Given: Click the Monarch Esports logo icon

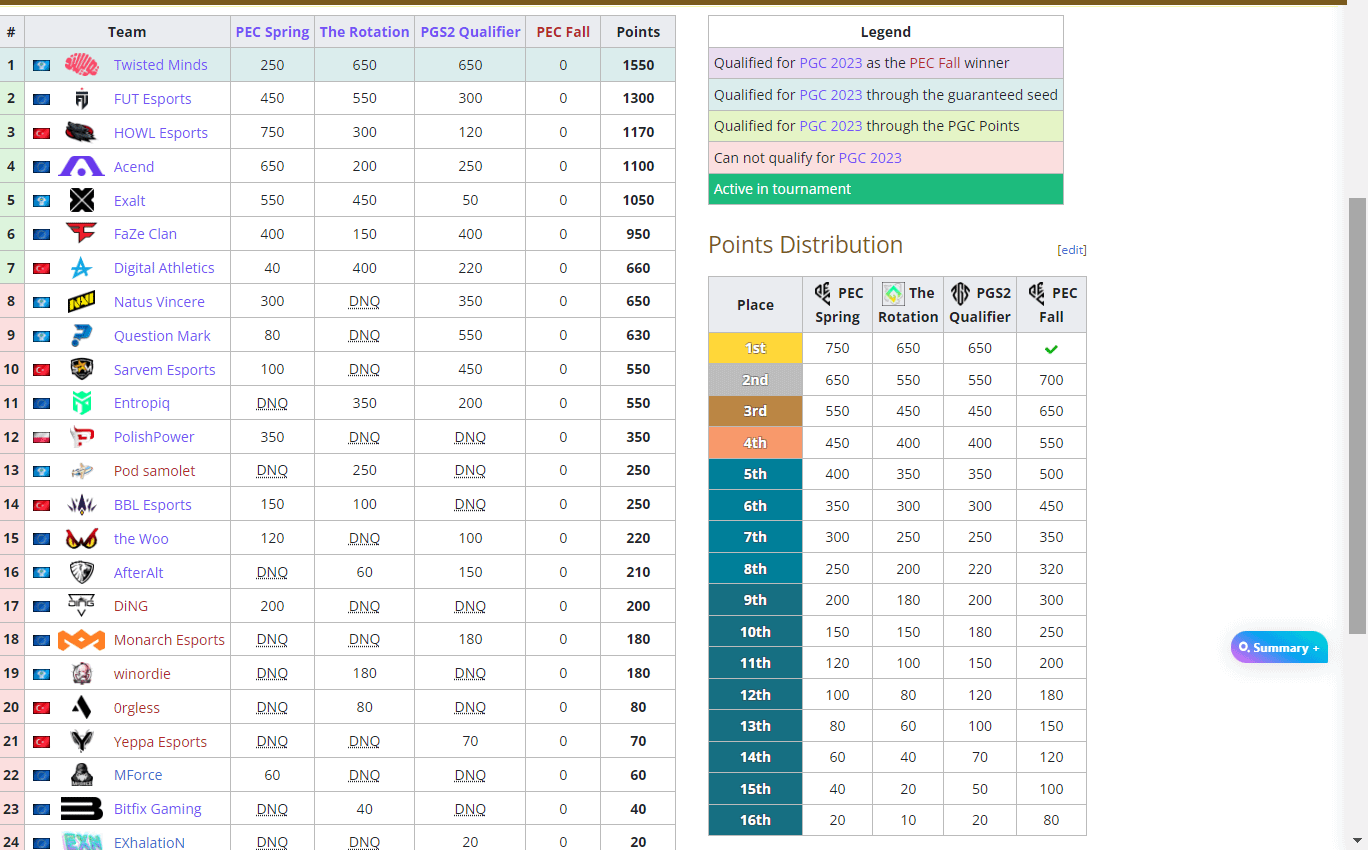Looking at the screenshot, I should tap(82, 640).
